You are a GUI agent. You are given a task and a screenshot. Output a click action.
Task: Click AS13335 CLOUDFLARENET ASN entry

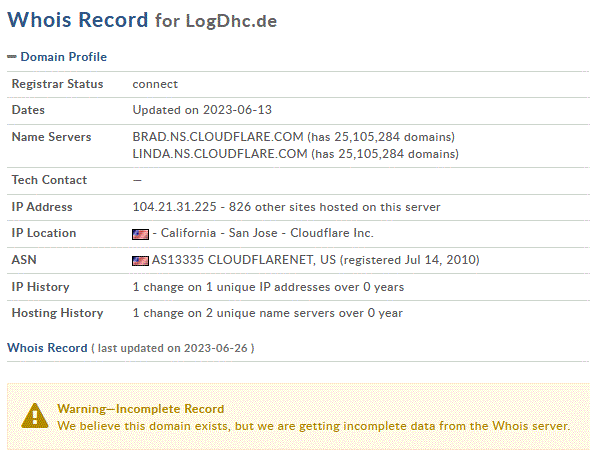pos(243,260)
